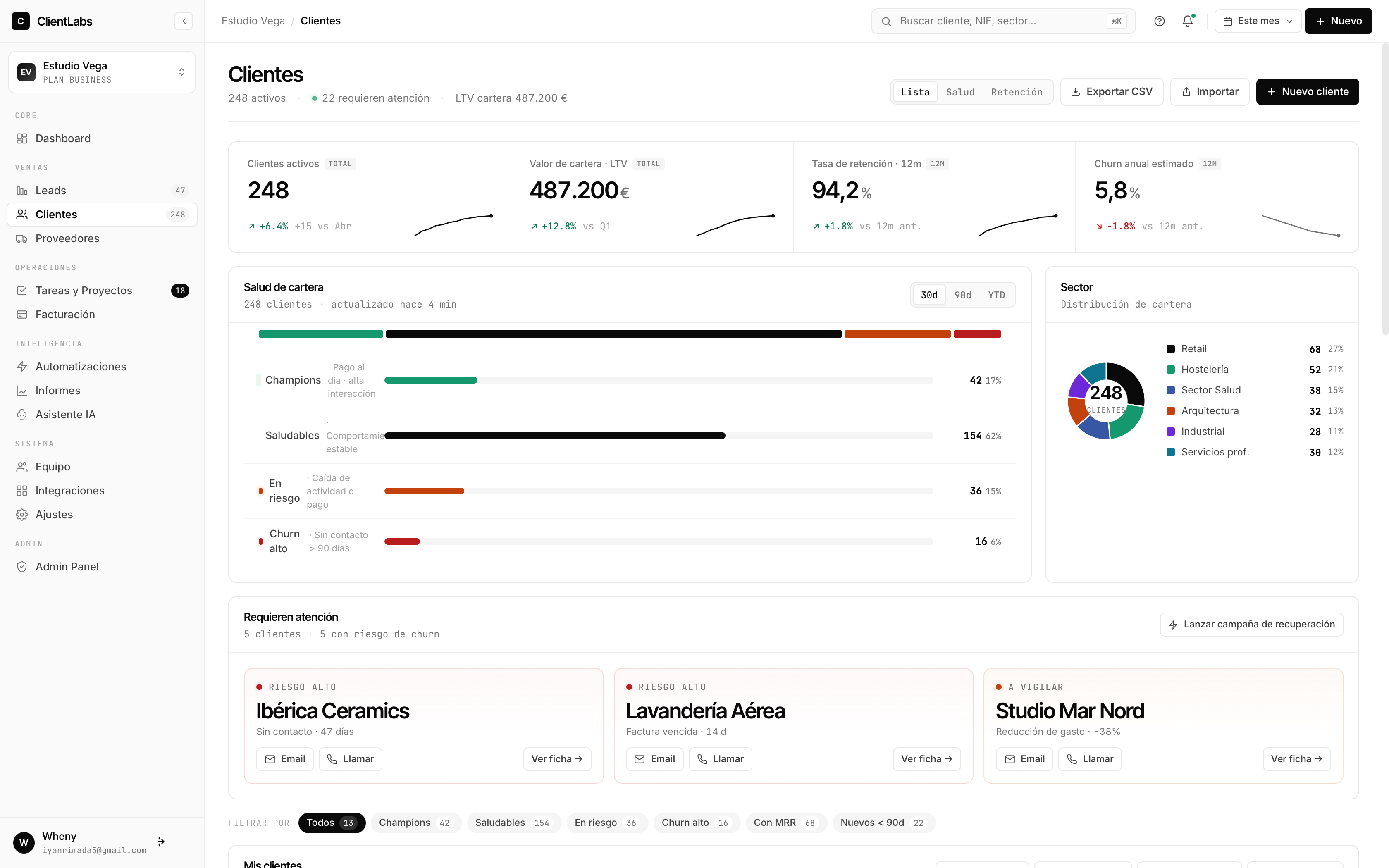Go to Leads in the sidebar
Screen dimensions: 1389x868
point(102,191)
